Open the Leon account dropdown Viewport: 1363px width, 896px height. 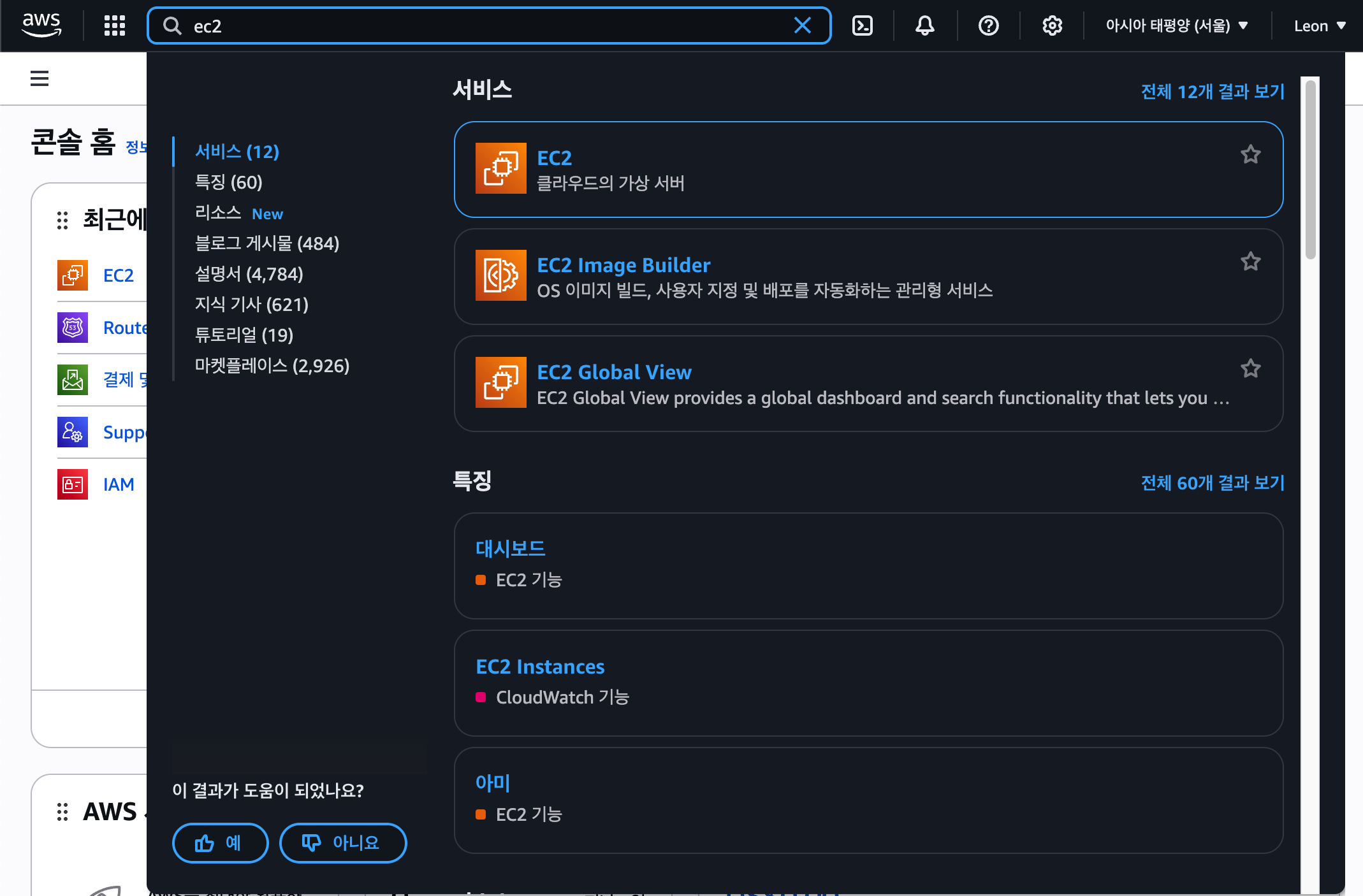tap(1319, 25)
